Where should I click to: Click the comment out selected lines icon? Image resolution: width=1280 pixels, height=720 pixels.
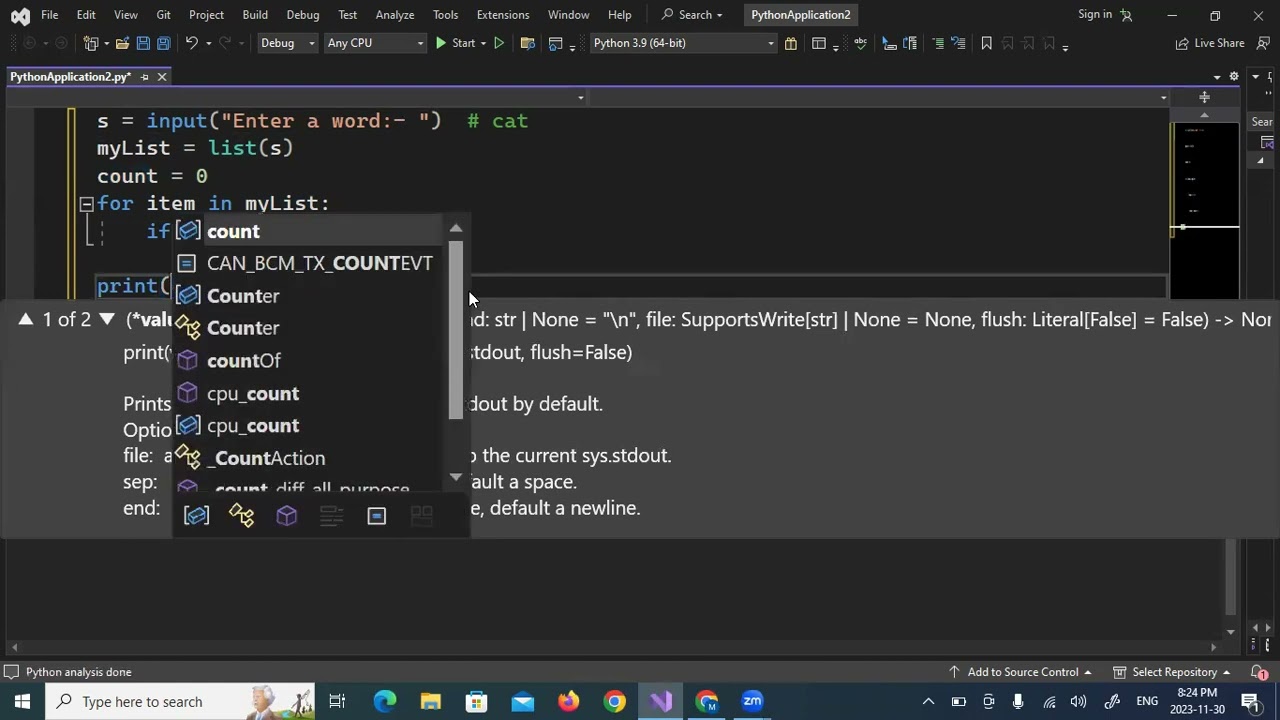938,43
